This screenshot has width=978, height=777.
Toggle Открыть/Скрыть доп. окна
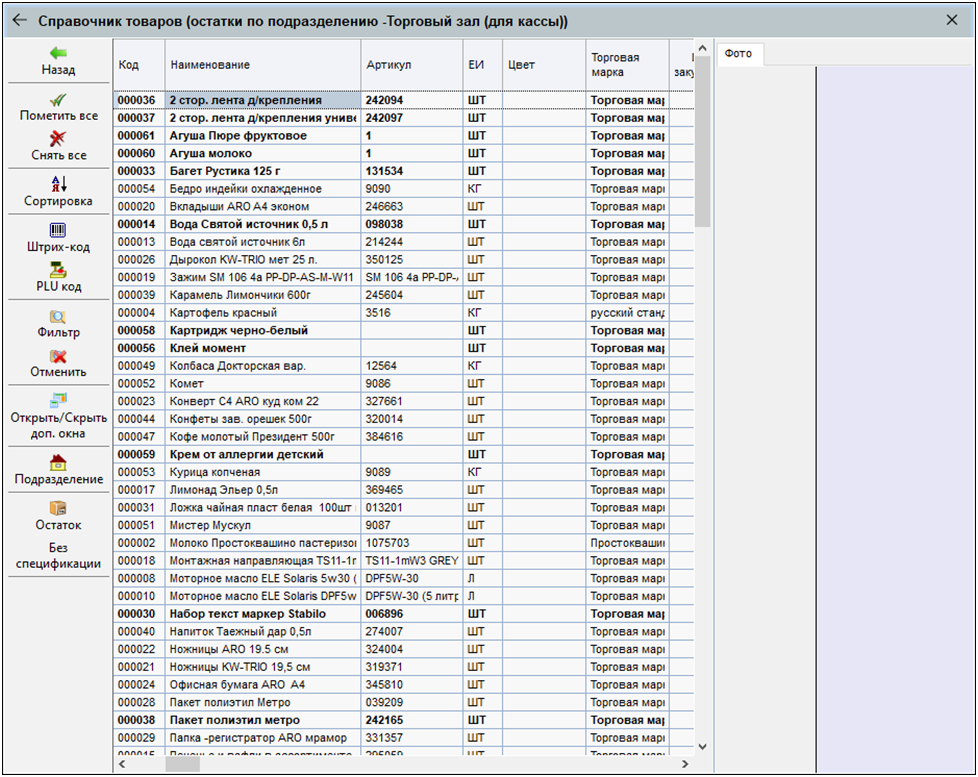coord(58,401)
